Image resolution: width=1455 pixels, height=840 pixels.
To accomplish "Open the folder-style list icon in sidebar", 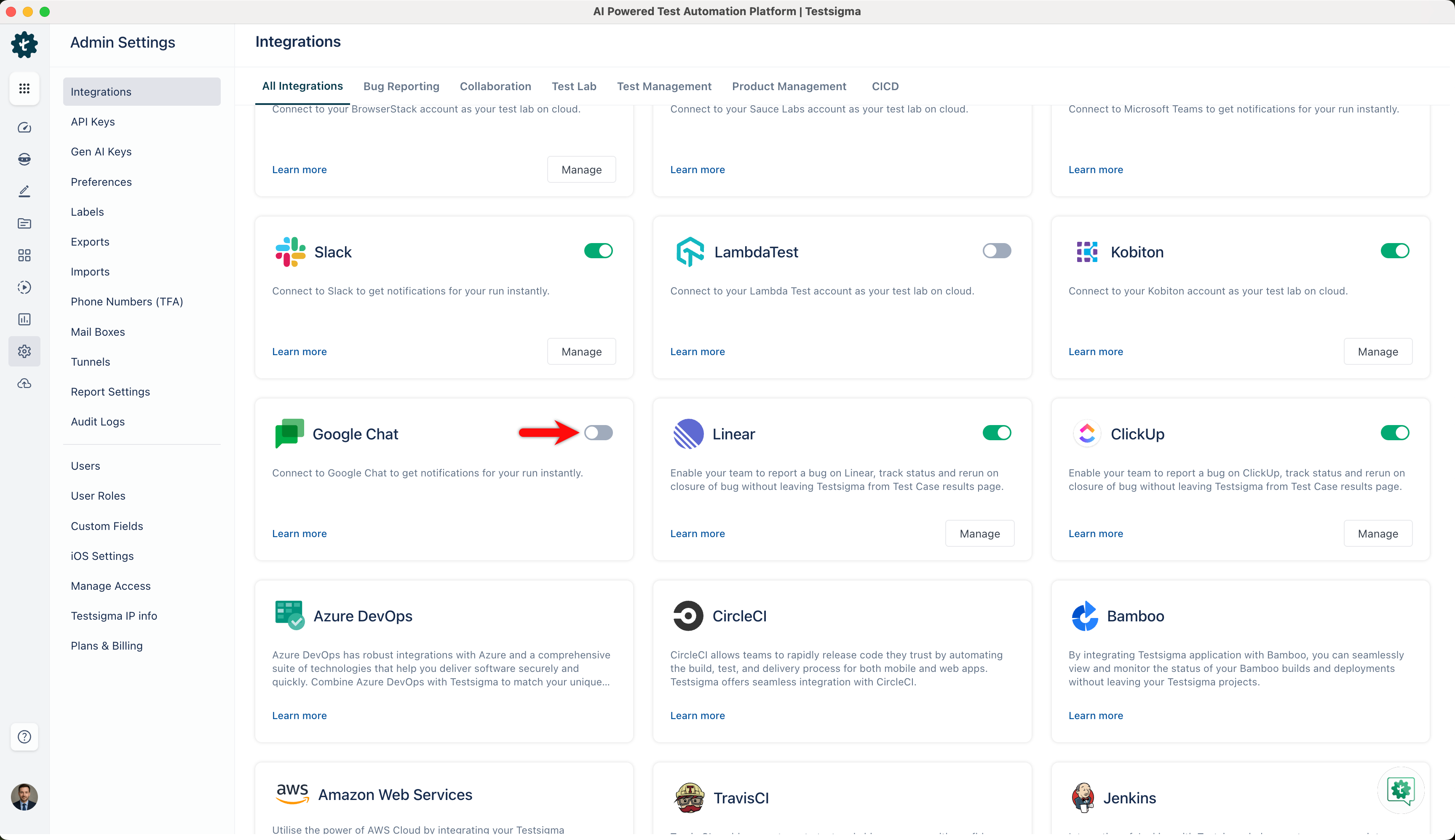I will (24, 223).
